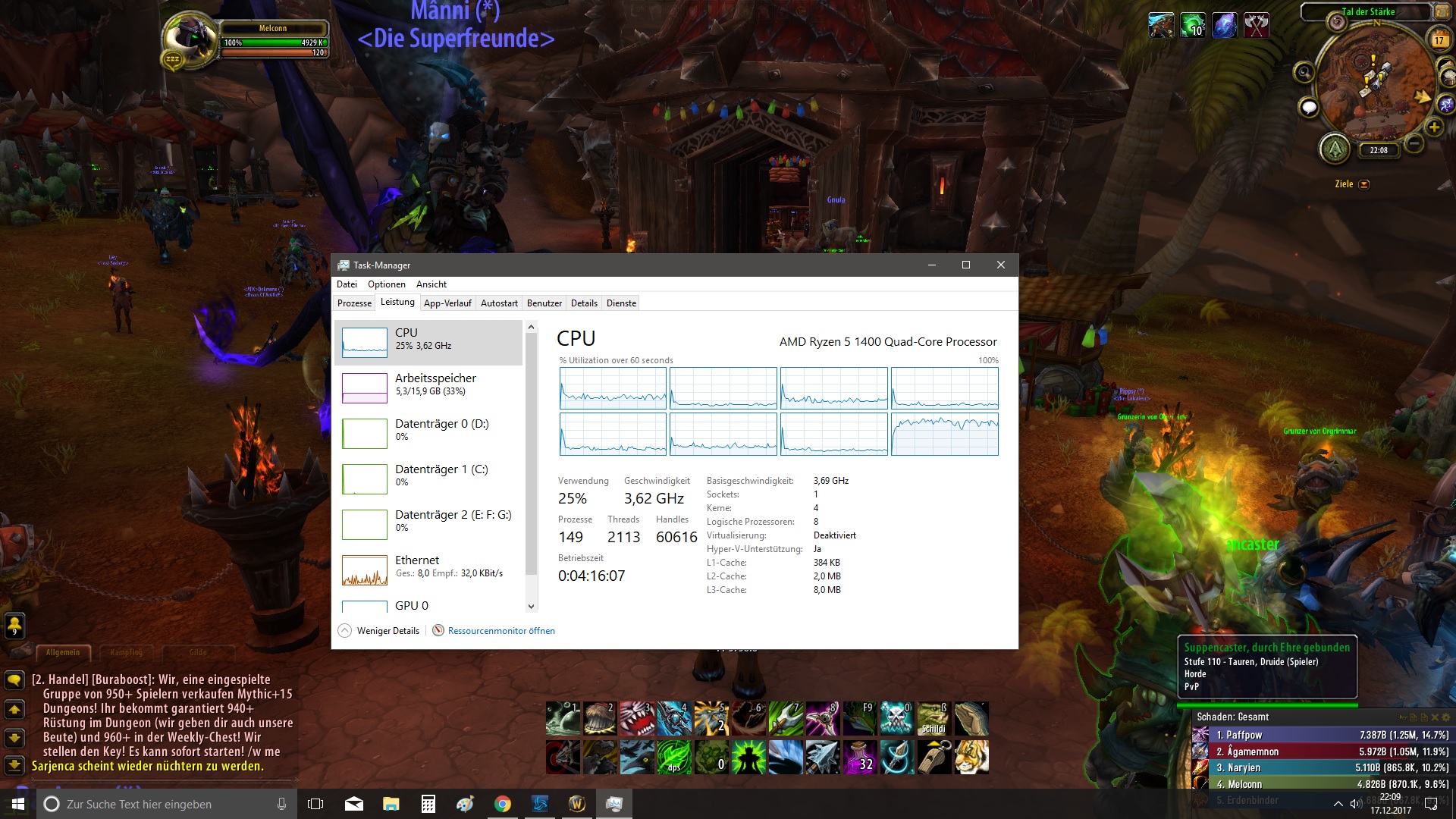Viewport: 1456px width, 819px height.
Task: Launch Google Chrome from the taskbar
Action: [503, 804]
